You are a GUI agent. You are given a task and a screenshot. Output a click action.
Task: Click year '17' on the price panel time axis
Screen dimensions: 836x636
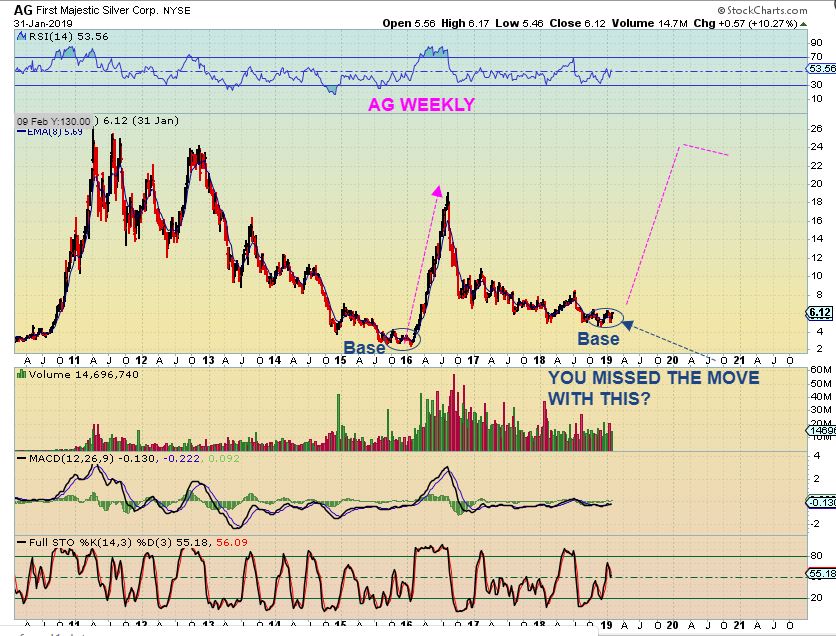(x=473, y=360)
